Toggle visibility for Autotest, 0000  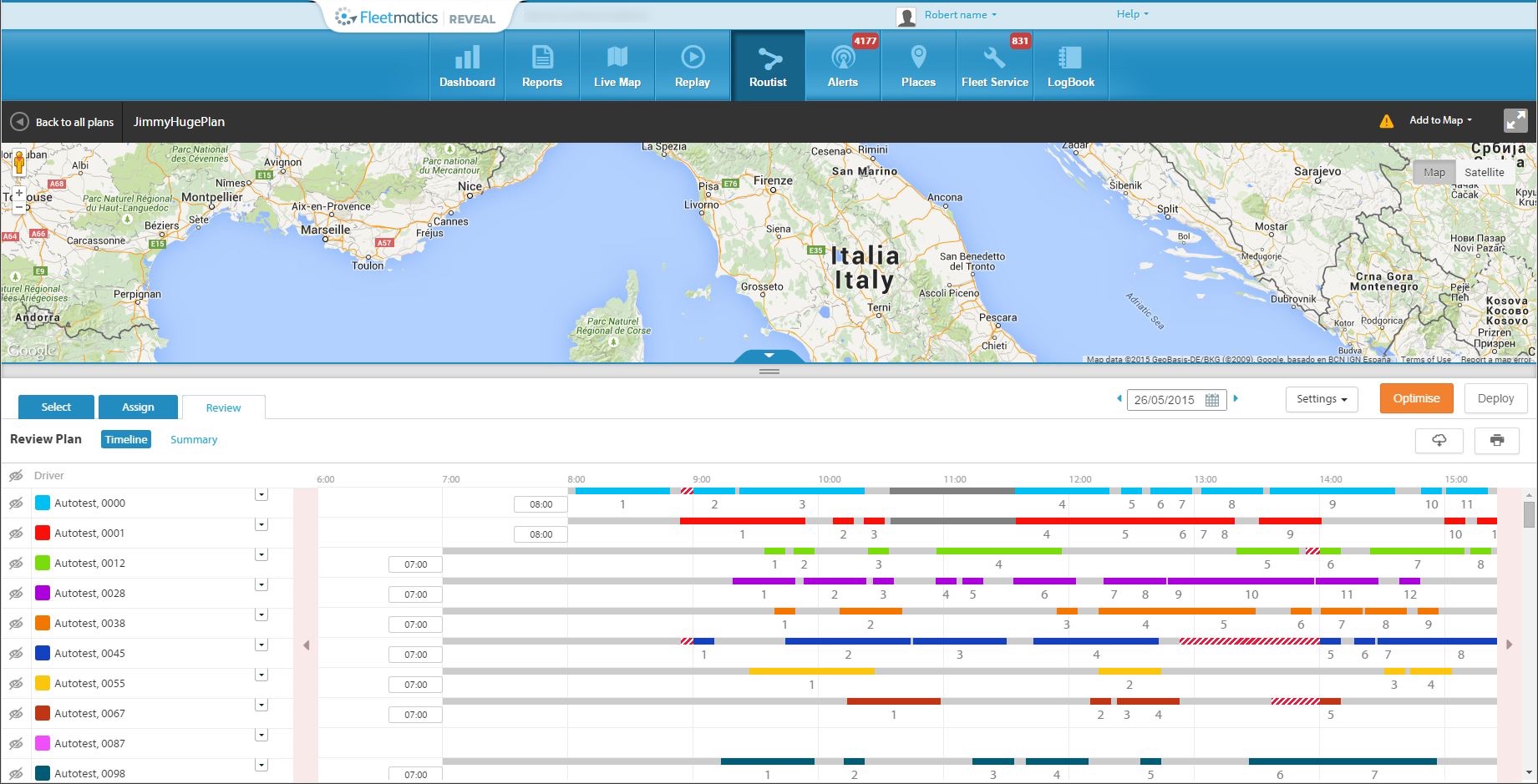(x=16, y=503)
